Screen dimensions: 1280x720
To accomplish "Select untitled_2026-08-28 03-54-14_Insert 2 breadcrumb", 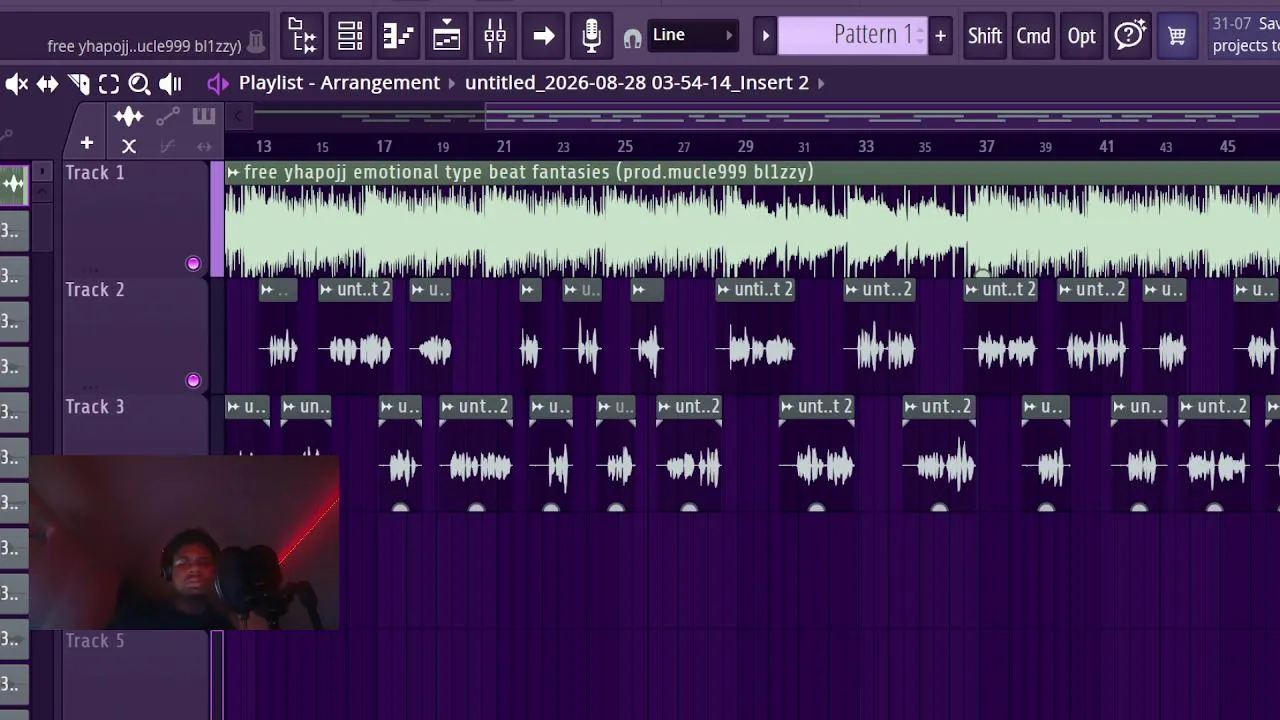I will coord(637,83).
